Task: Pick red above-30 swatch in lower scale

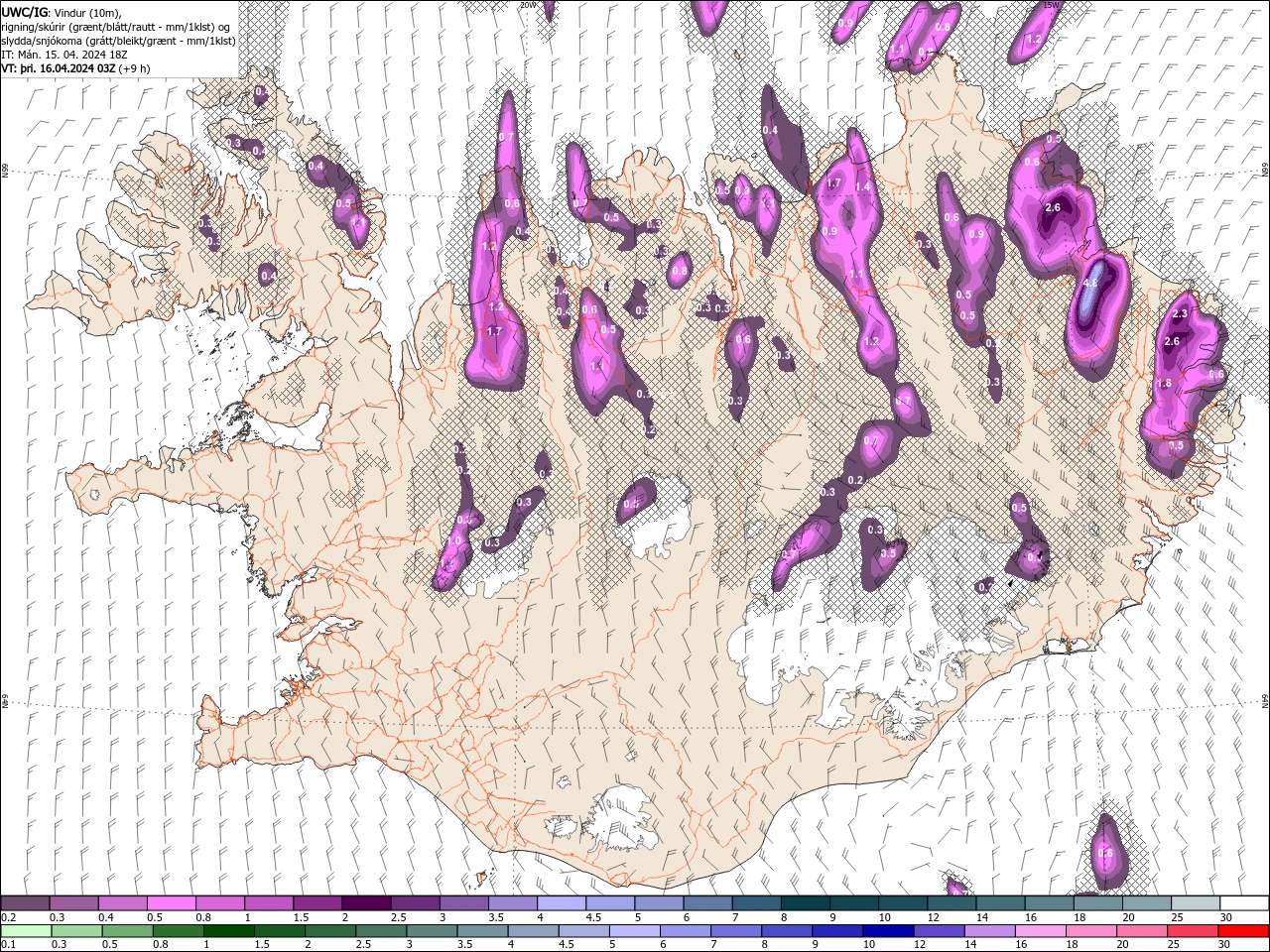Action: click(x=1244, y=931)
